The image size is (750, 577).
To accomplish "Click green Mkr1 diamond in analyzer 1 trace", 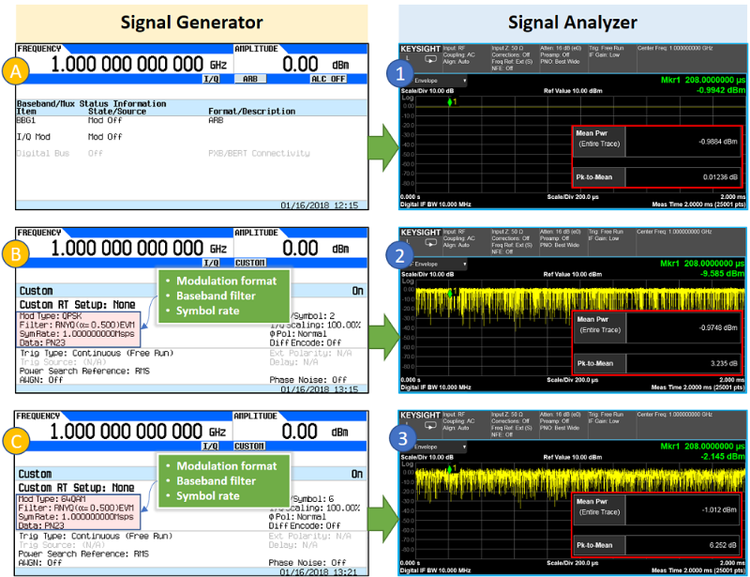I will (x=452, y=102).
